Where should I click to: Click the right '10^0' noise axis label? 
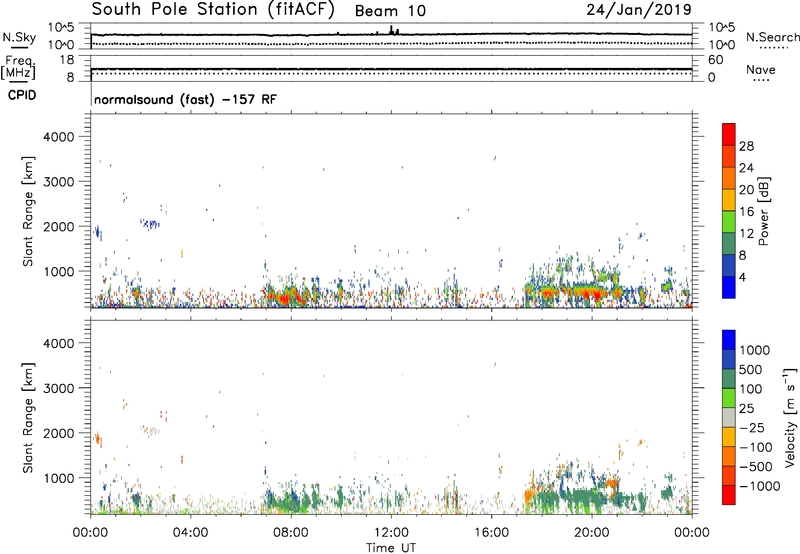click(x=721, y=45)
